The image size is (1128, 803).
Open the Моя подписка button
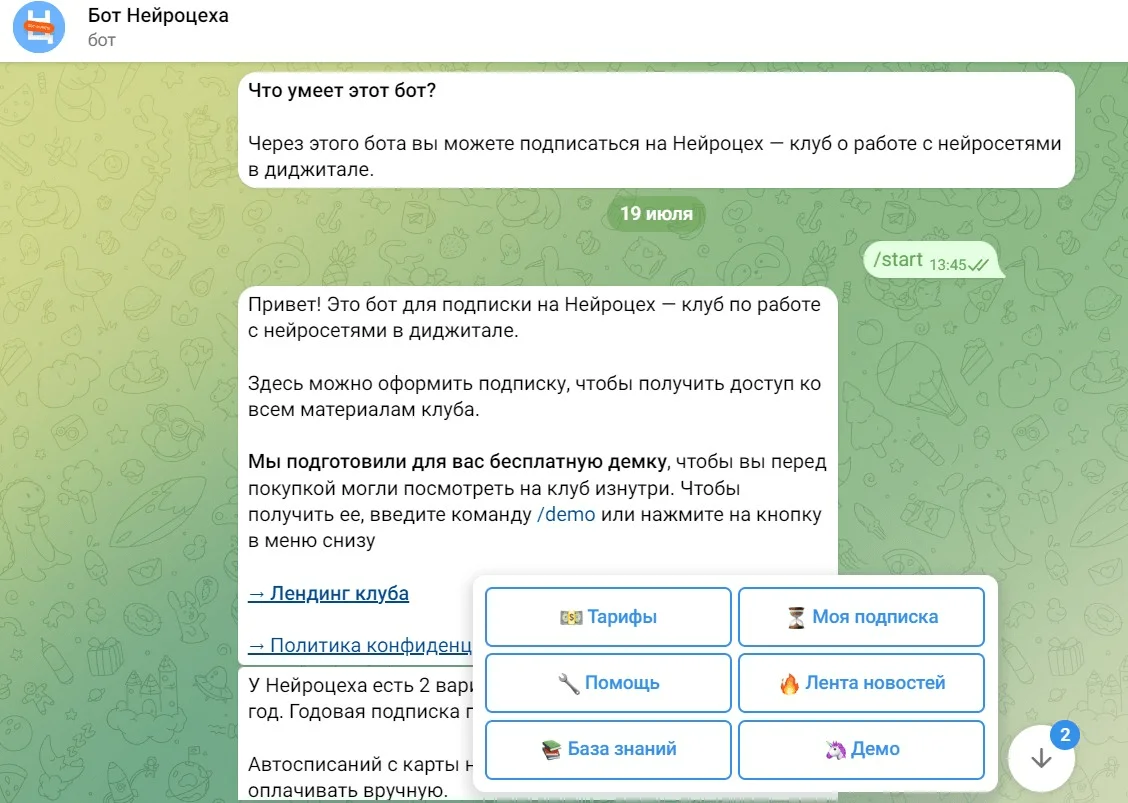[x=861, y=617]
